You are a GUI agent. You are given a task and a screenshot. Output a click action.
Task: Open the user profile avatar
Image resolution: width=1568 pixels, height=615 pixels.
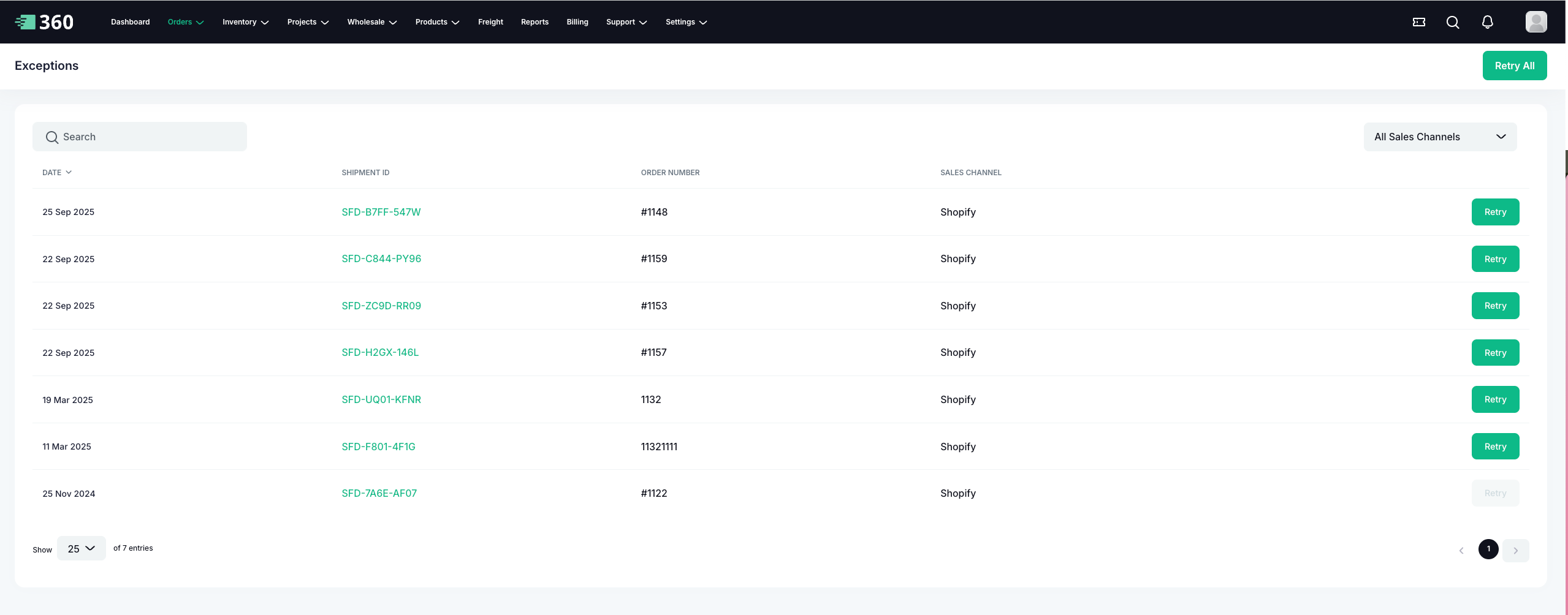tap(1536, 22)
